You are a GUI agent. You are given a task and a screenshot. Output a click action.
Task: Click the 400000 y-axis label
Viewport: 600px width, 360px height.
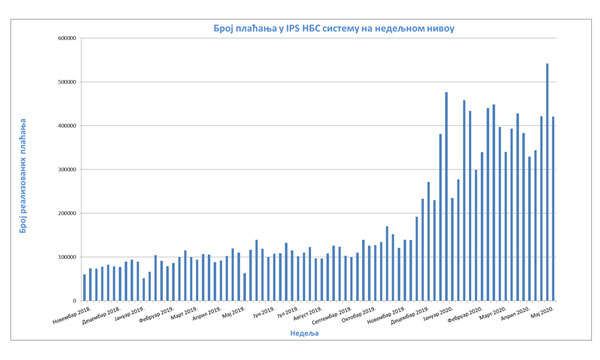67,125
